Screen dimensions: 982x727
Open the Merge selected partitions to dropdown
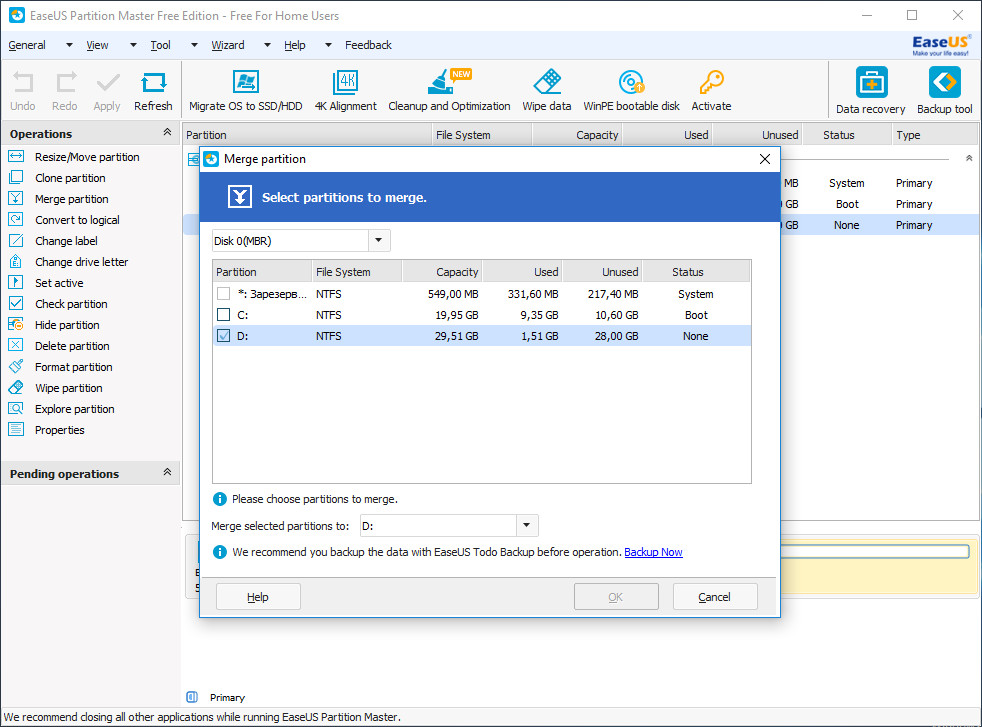[x=527, y=525]
